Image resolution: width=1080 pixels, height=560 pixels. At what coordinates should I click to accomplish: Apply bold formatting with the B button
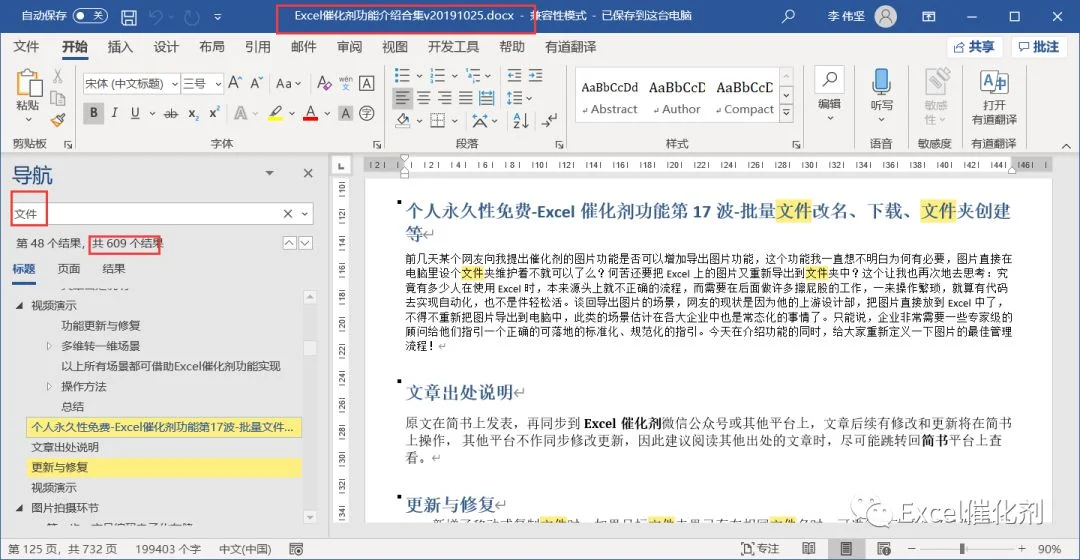coord(94,113)
